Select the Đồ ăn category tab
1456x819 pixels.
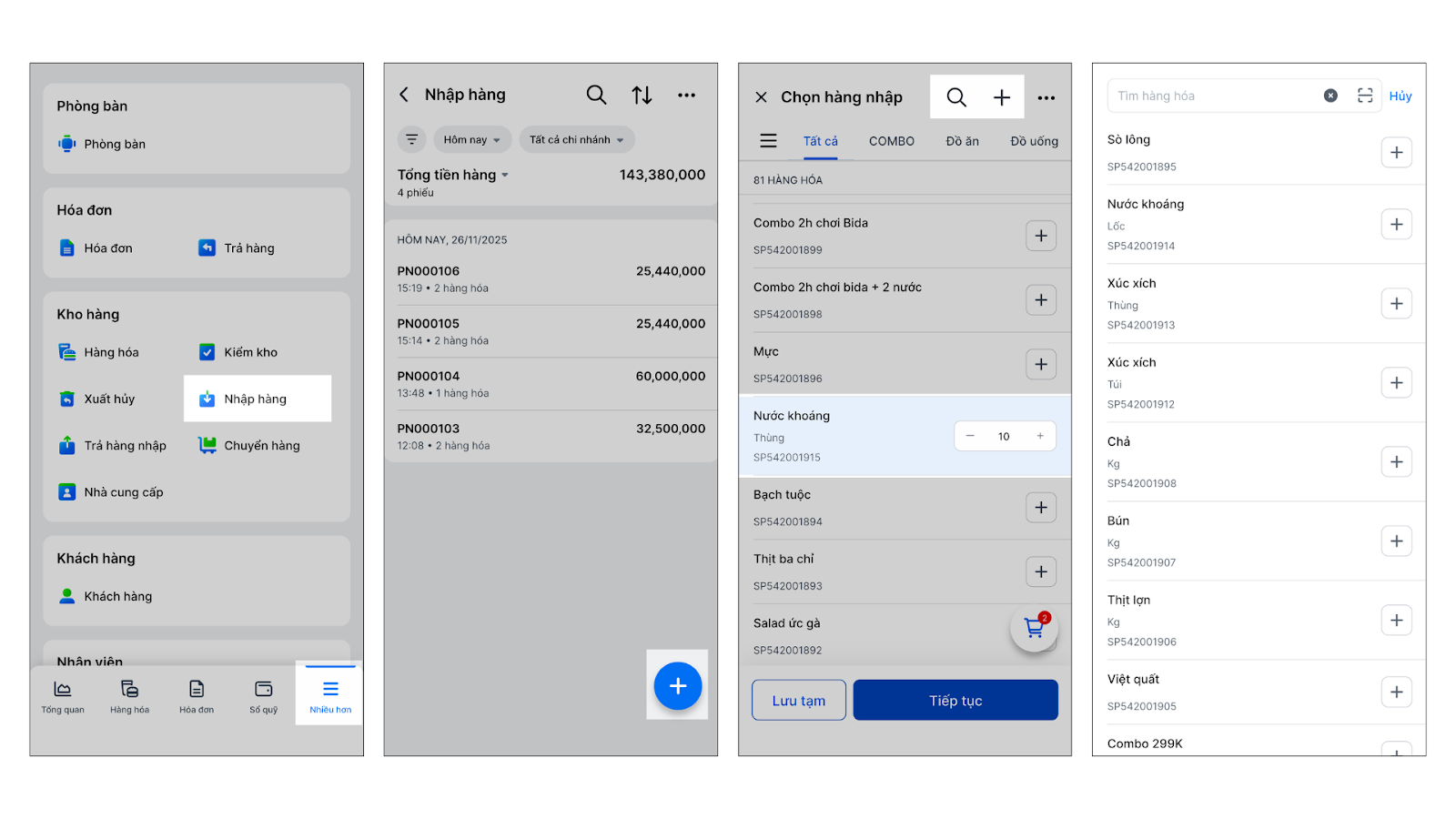[x=962, y=141]
